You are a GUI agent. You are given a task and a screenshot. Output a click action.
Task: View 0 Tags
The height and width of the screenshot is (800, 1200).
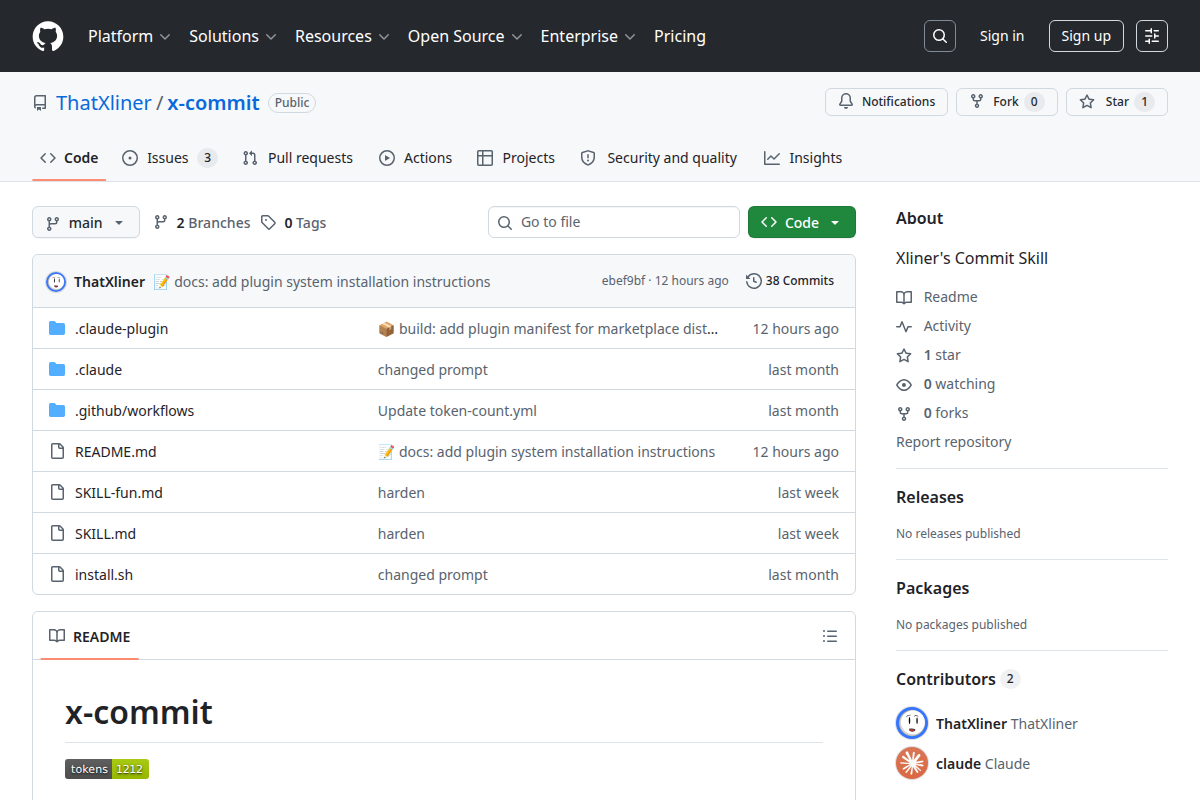[x=294, y=222]
